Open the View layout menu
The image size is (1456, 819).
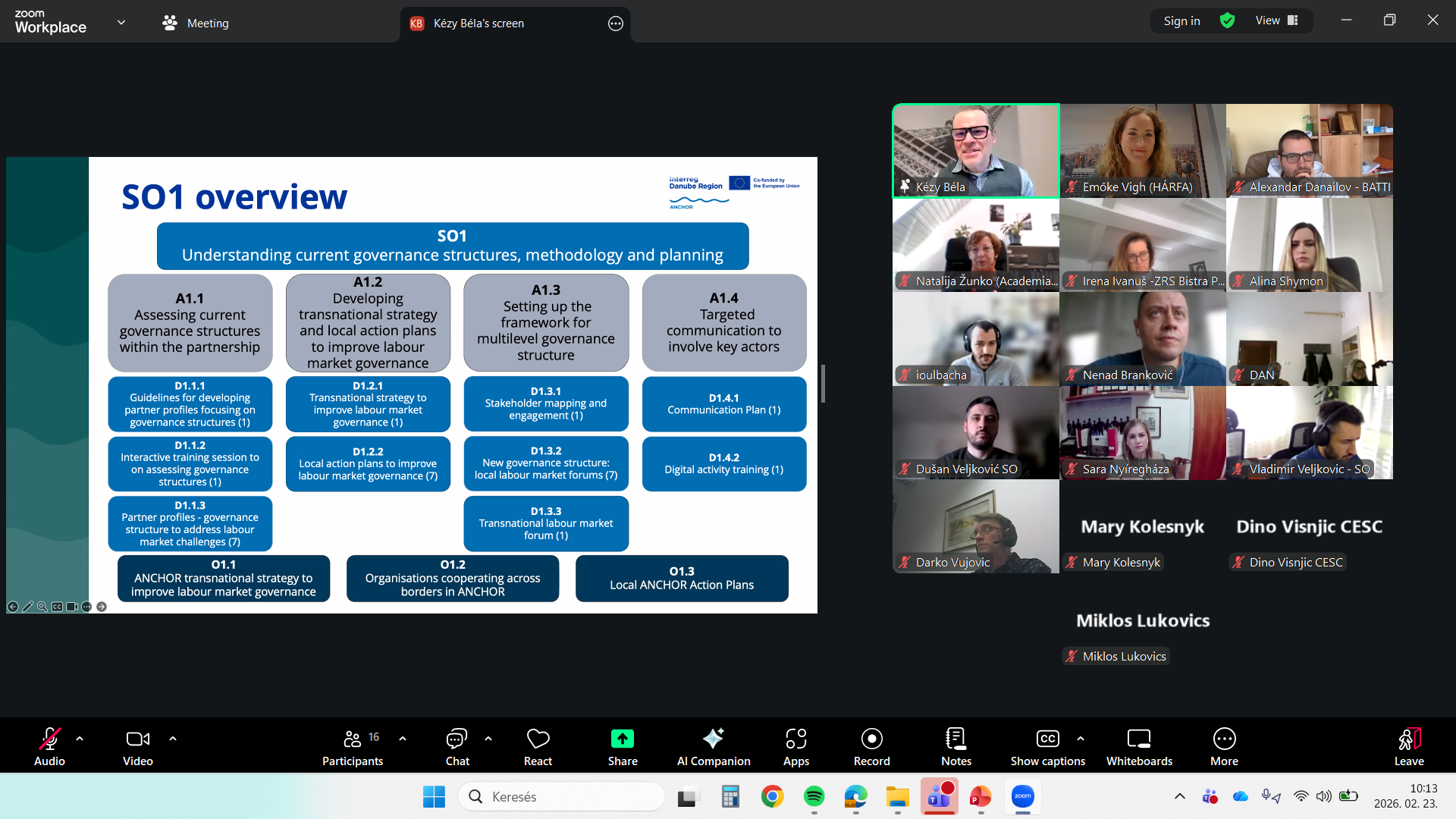[1277, 20]
